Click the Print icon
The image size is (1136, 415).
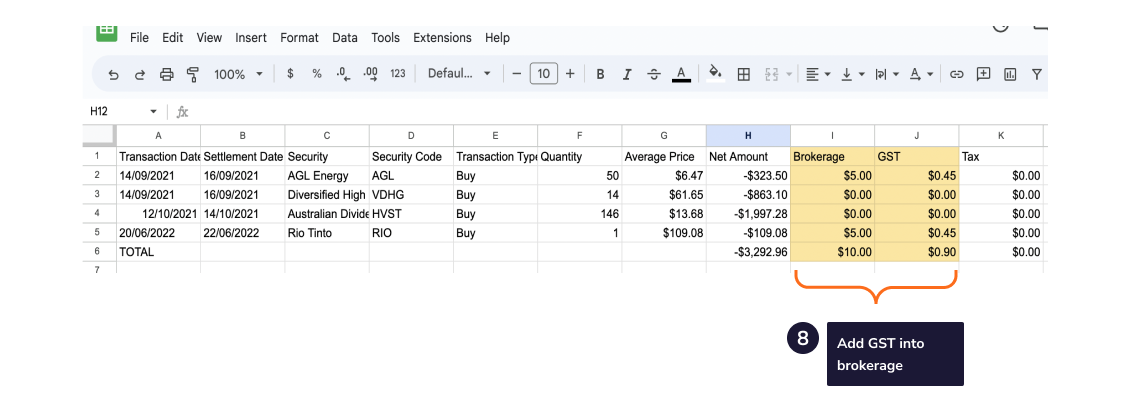(x=167, y=74)
